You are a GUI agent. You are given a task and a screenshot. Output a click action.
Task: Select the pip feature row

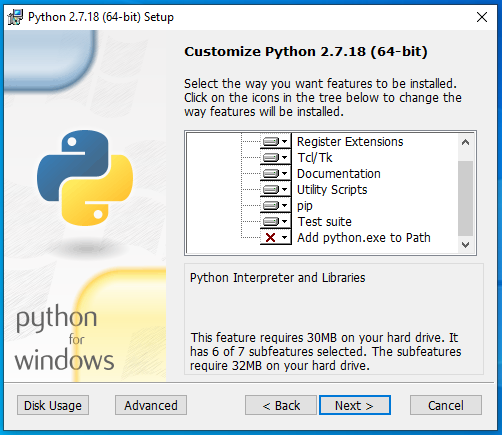[x=305, y=206]
